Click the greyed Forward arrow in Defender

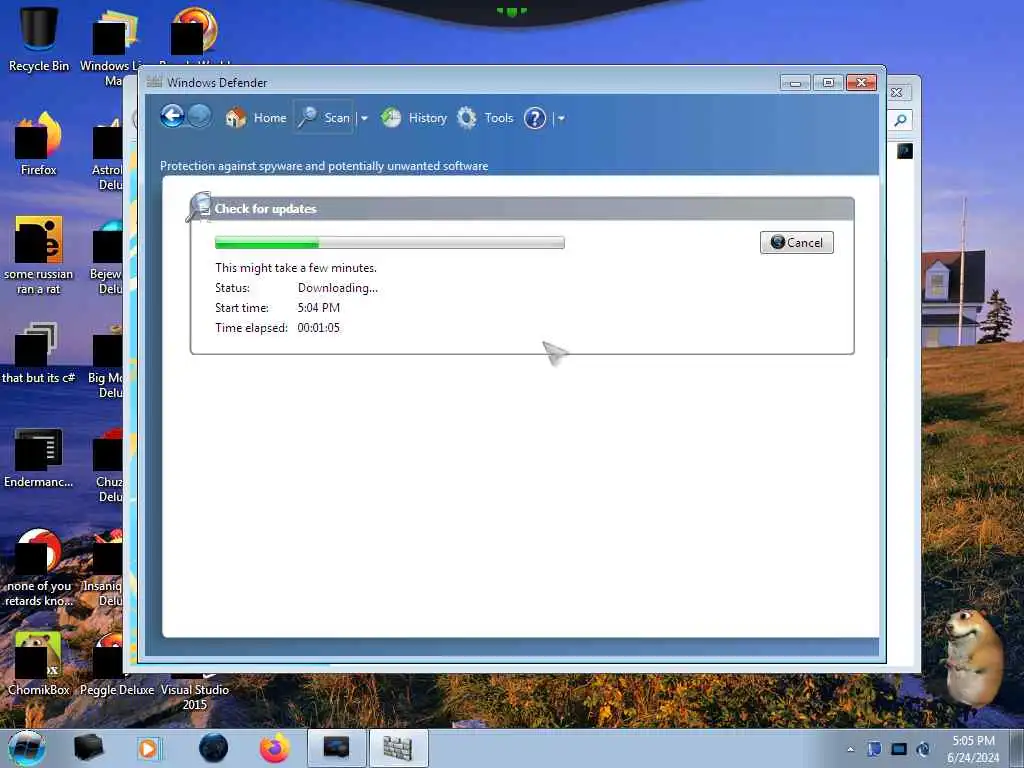coord(200,117)
